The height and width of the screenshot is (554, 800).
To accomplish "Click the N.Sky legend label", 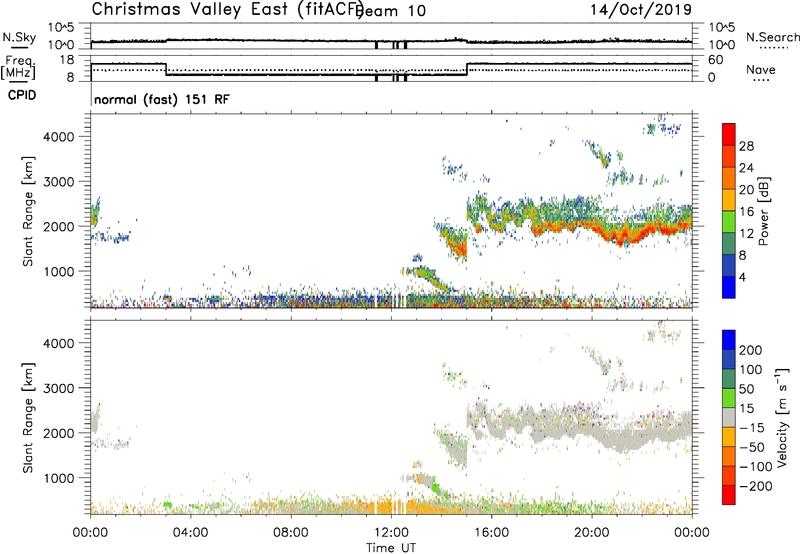I will pos(19,37).
